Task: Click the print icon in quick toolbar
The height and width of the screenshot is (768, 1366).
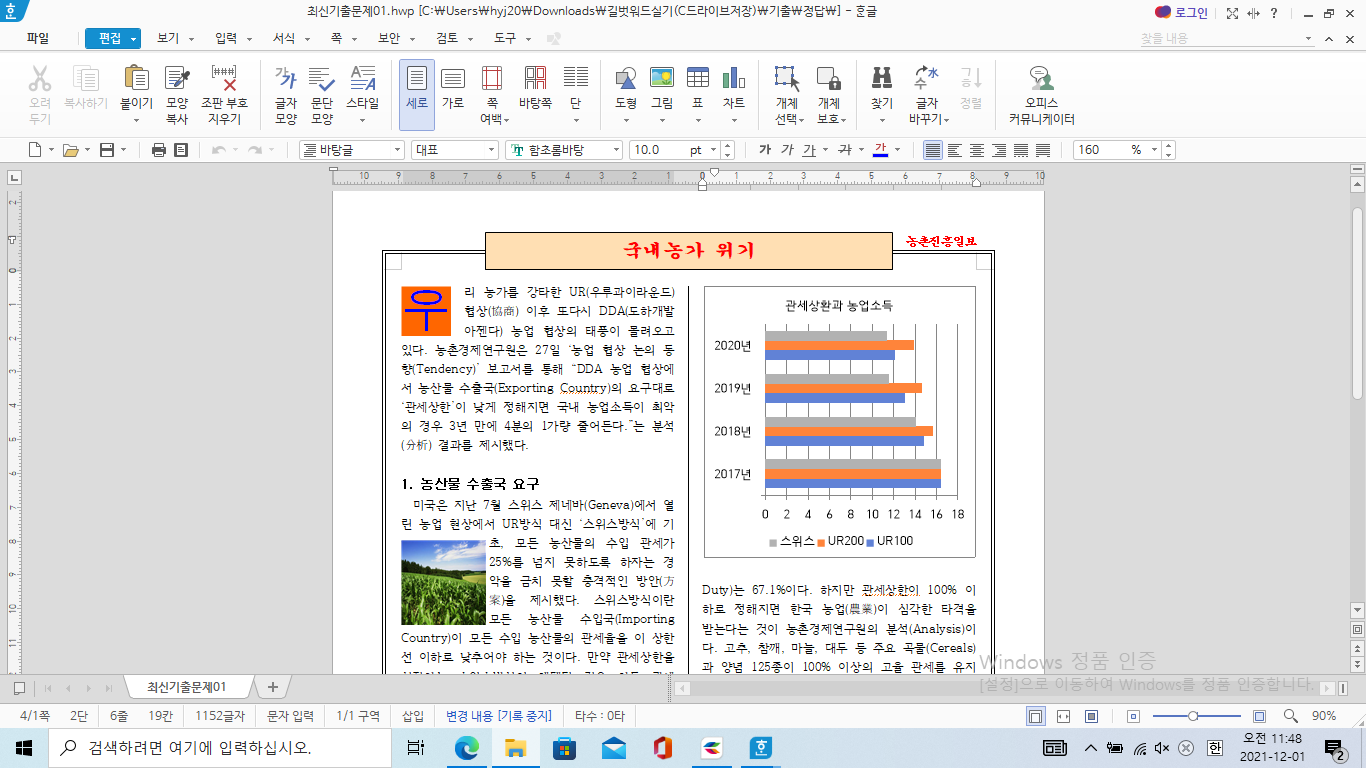Action: point(159,150)
